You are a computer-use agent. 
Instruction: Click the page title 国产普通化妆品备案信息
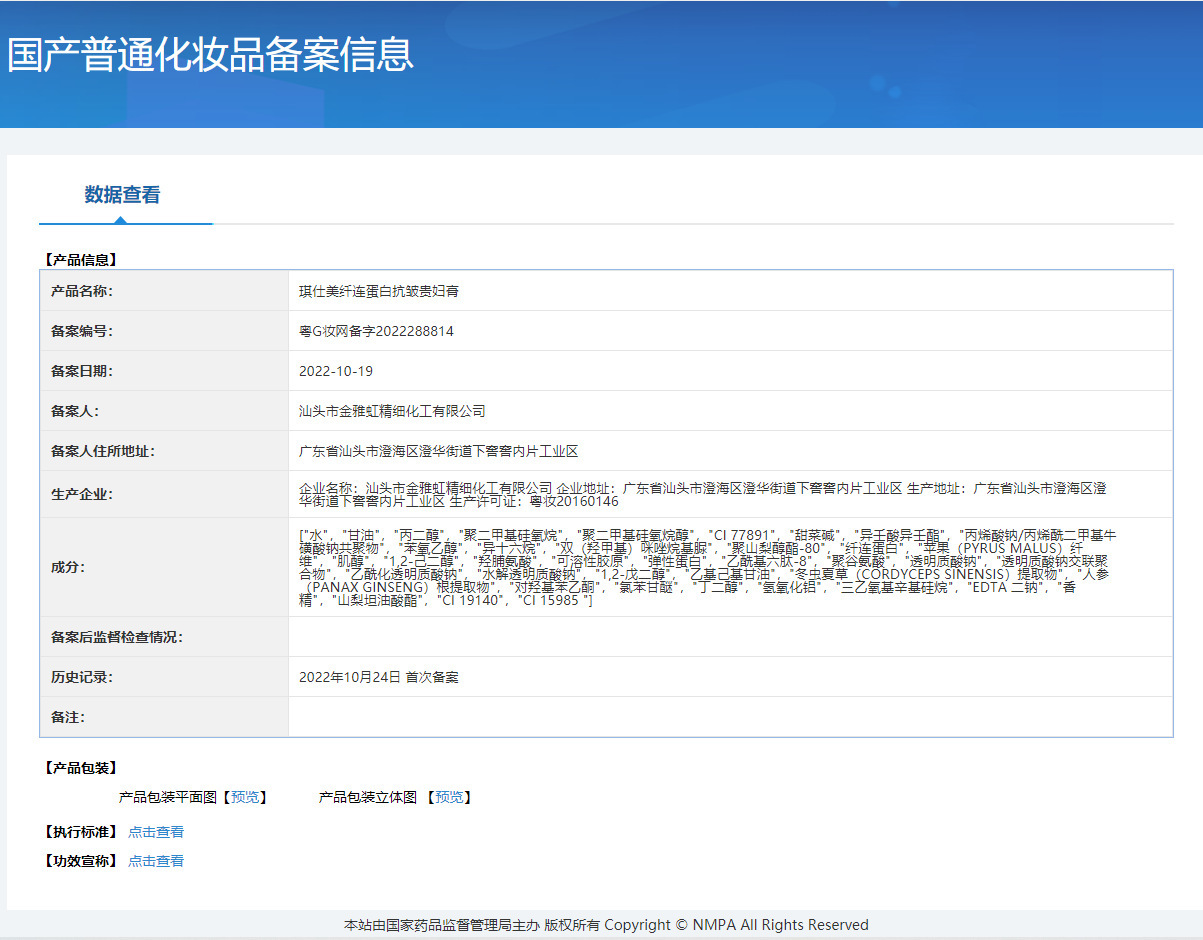(210, 54)
